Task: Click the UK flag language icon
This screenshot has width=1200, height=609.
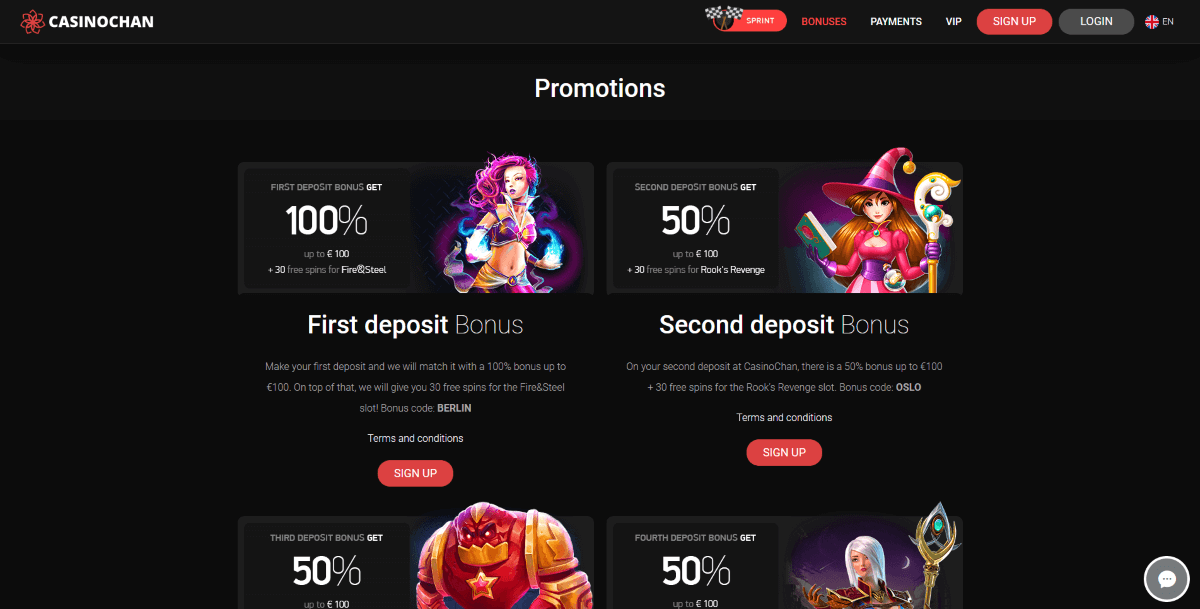Action: point(1152,21)
